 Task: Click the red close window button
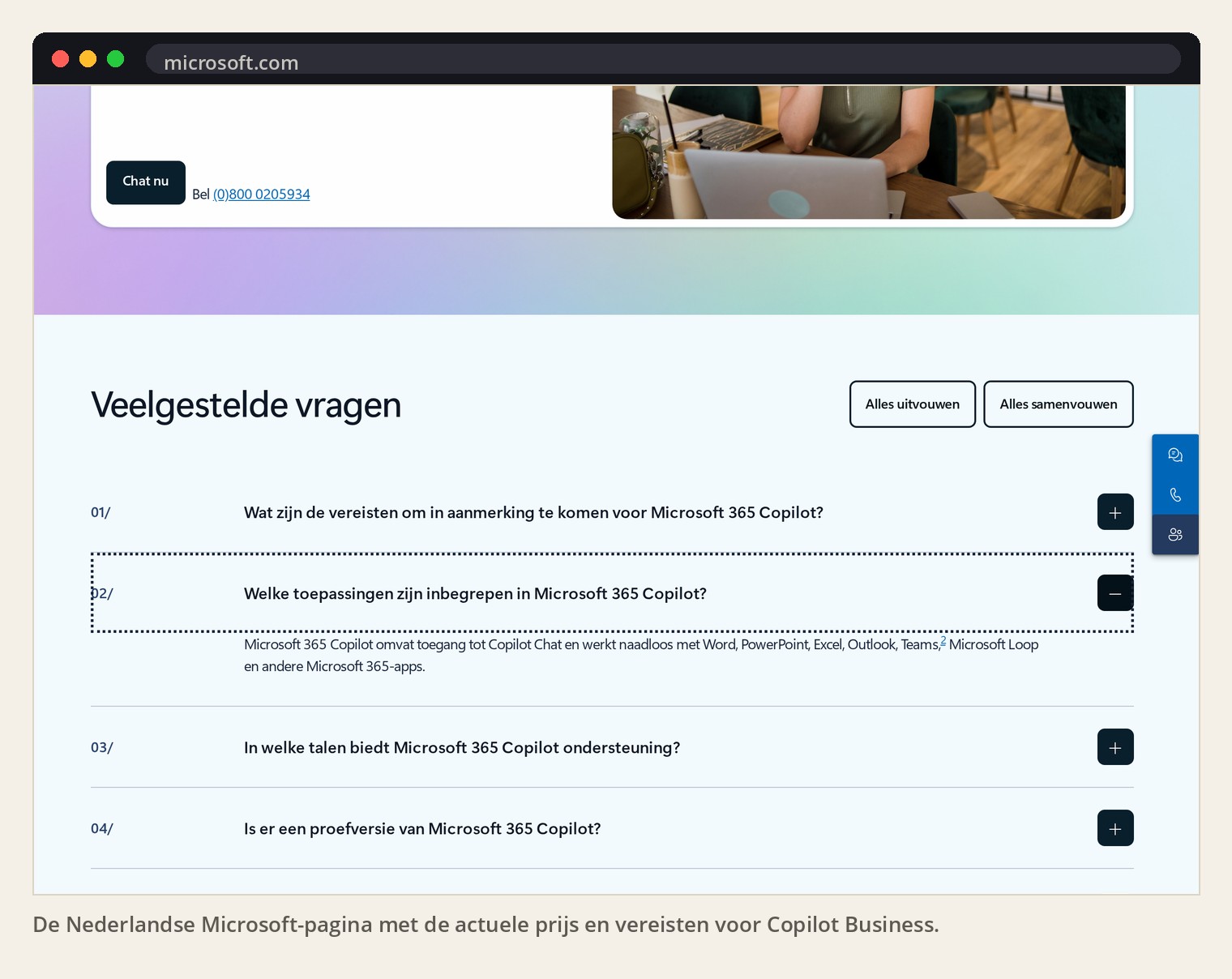pyautogui.click(x=61, y=59)
